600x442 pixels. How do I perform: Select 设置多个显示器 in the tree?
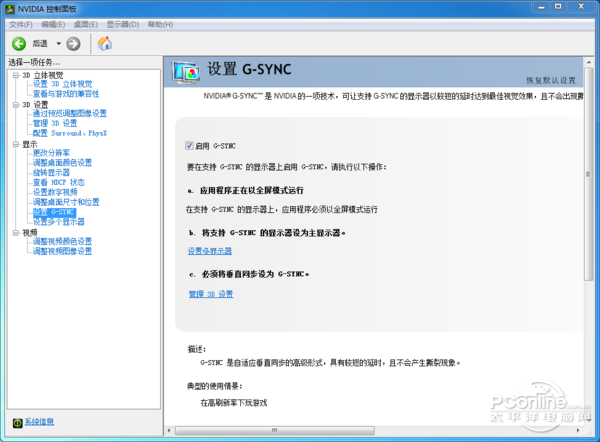(59, 222)
